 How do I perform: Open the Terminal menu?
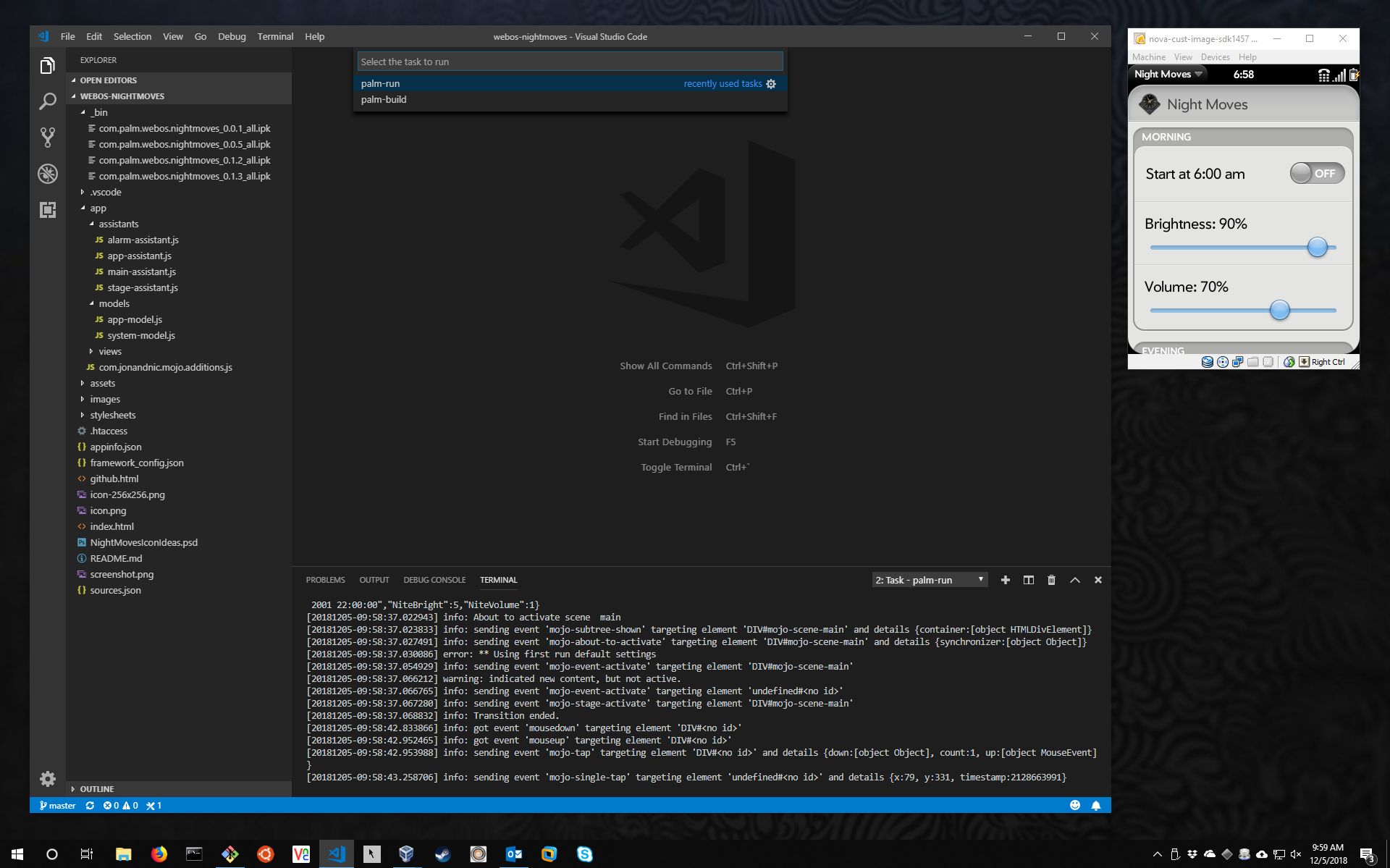[x=275, y=36]
